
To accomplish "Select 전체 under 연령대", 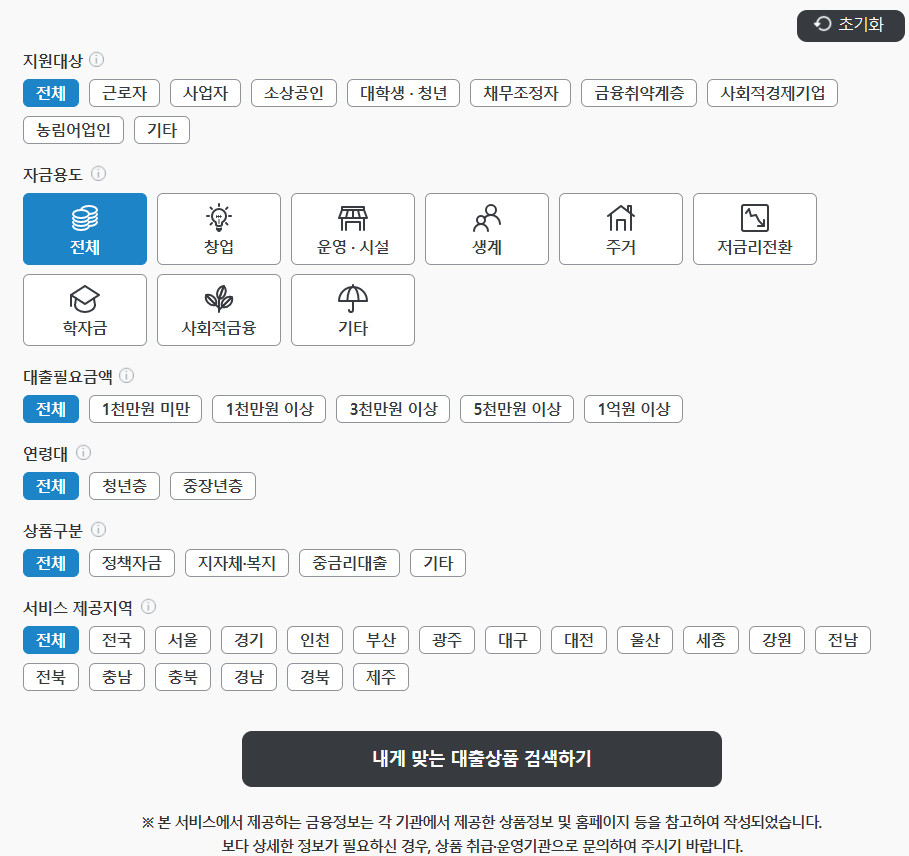I will tap(51, 486).
